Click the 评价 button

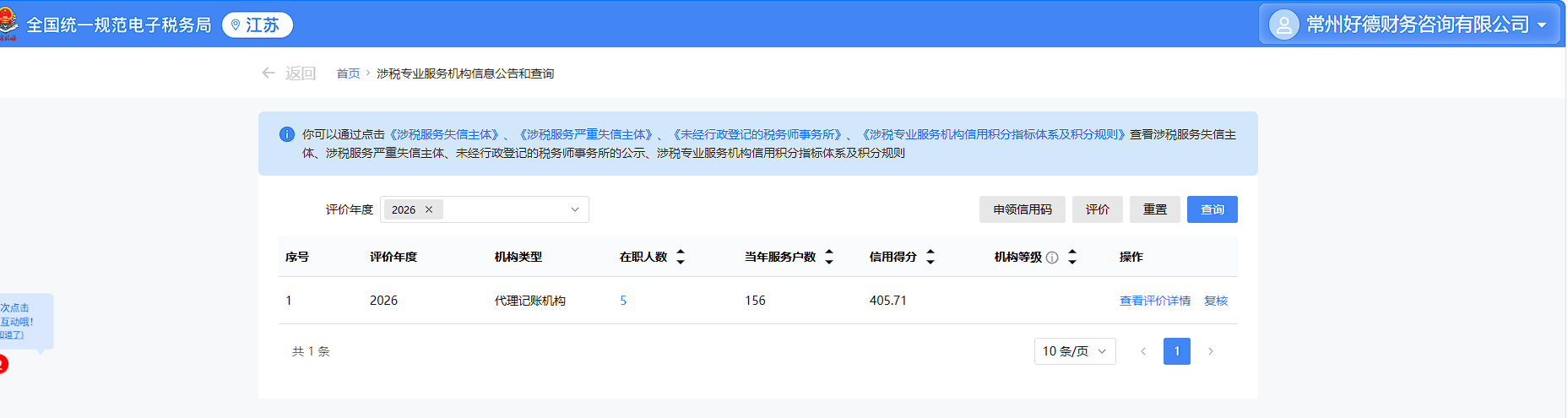[1098, 209]
